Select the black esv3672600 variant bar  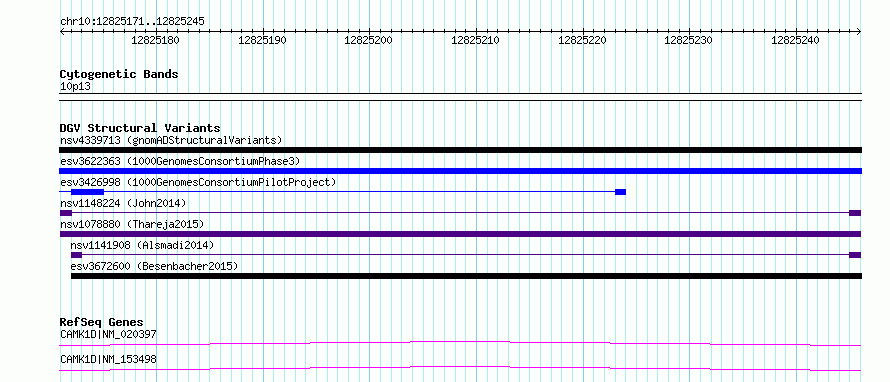click(466, 276)
